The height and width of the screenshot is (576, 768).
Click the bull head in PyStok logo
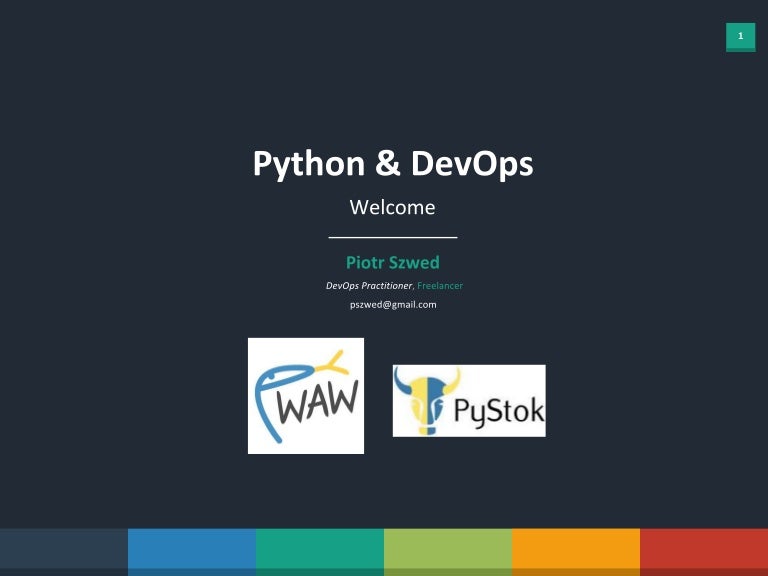click(427, 400)
